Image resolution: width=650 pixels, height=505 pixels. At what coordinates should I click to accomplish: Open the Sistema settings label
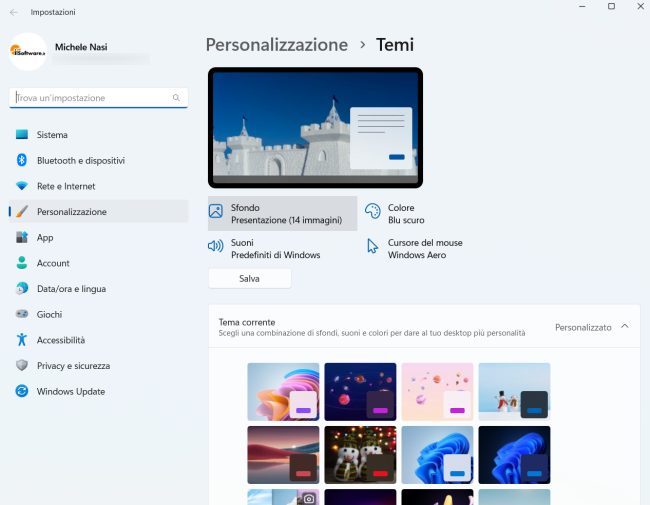tap(52, 135)
